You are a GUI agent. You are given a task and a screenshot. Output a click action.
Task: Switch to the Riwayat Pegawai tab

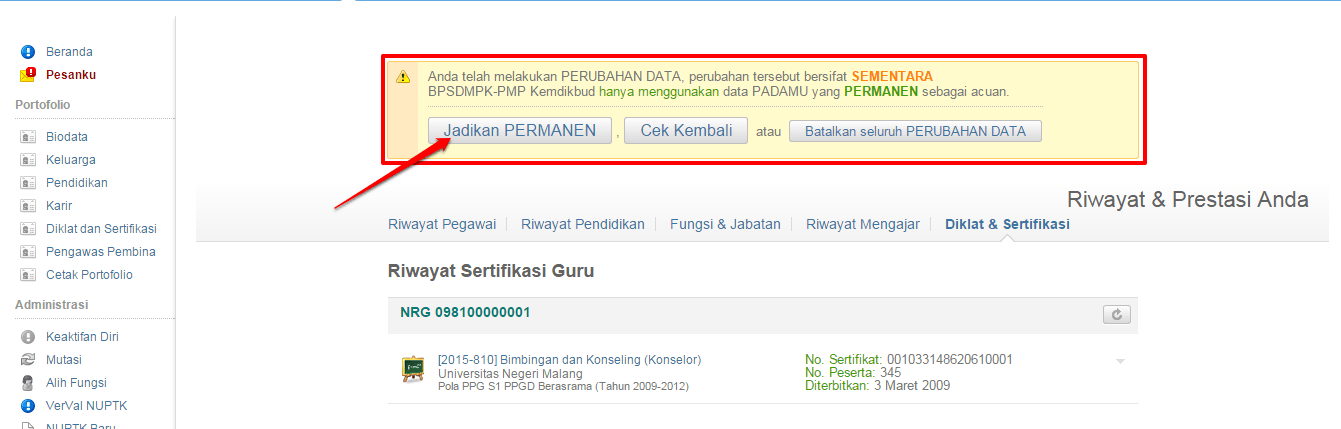(x=442, y=224)
